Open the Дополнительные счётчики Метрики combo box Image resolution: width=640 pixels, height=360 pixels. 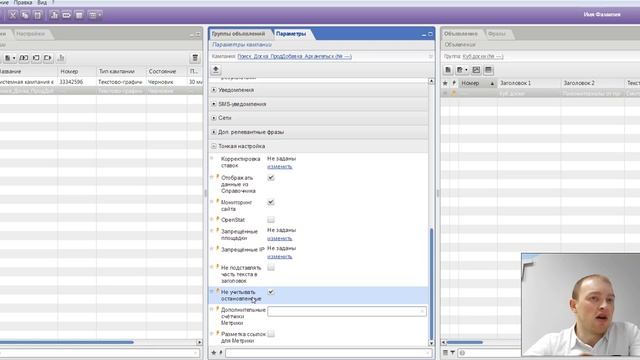pos(347,311)
